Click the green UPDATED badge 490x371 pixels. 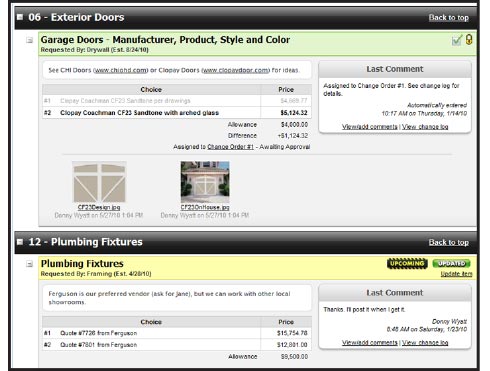(451, 263)
